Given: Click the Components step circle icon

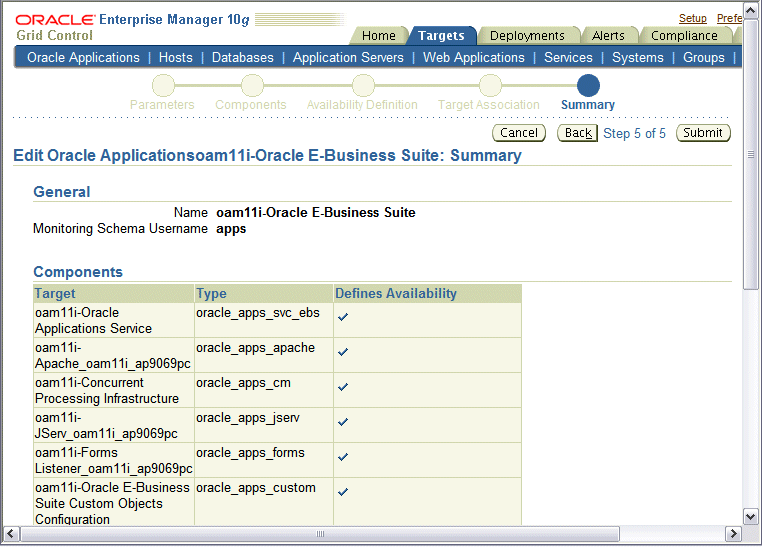Looking at the screenshot, I should pyautogui.click(x=252, y=85).
